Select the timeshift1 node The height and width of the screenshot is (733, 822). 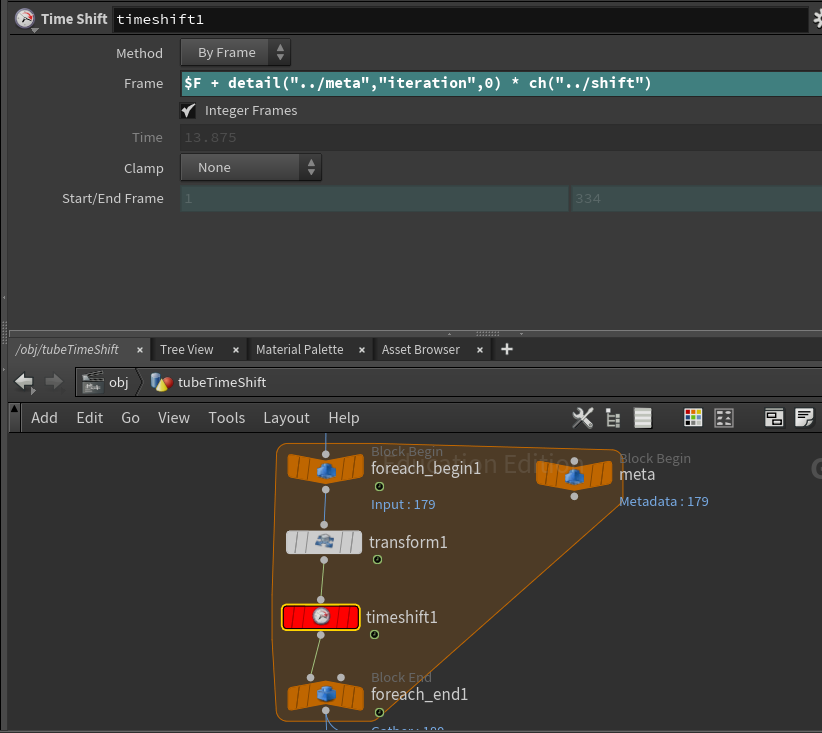pyautogui.click(x=320, y=617)
